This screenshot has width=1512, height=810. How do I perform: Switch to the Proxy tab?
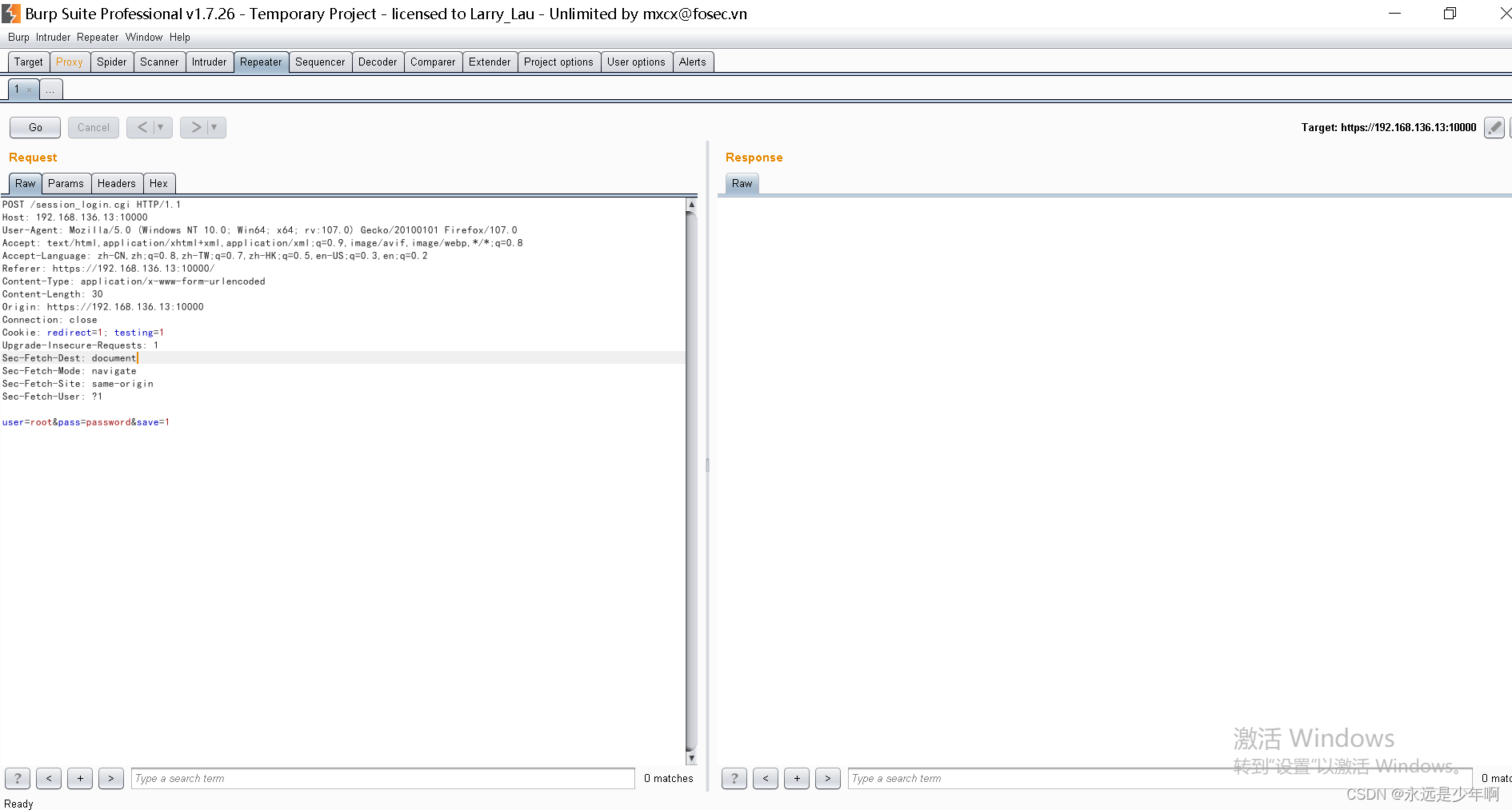pos(70,62)
